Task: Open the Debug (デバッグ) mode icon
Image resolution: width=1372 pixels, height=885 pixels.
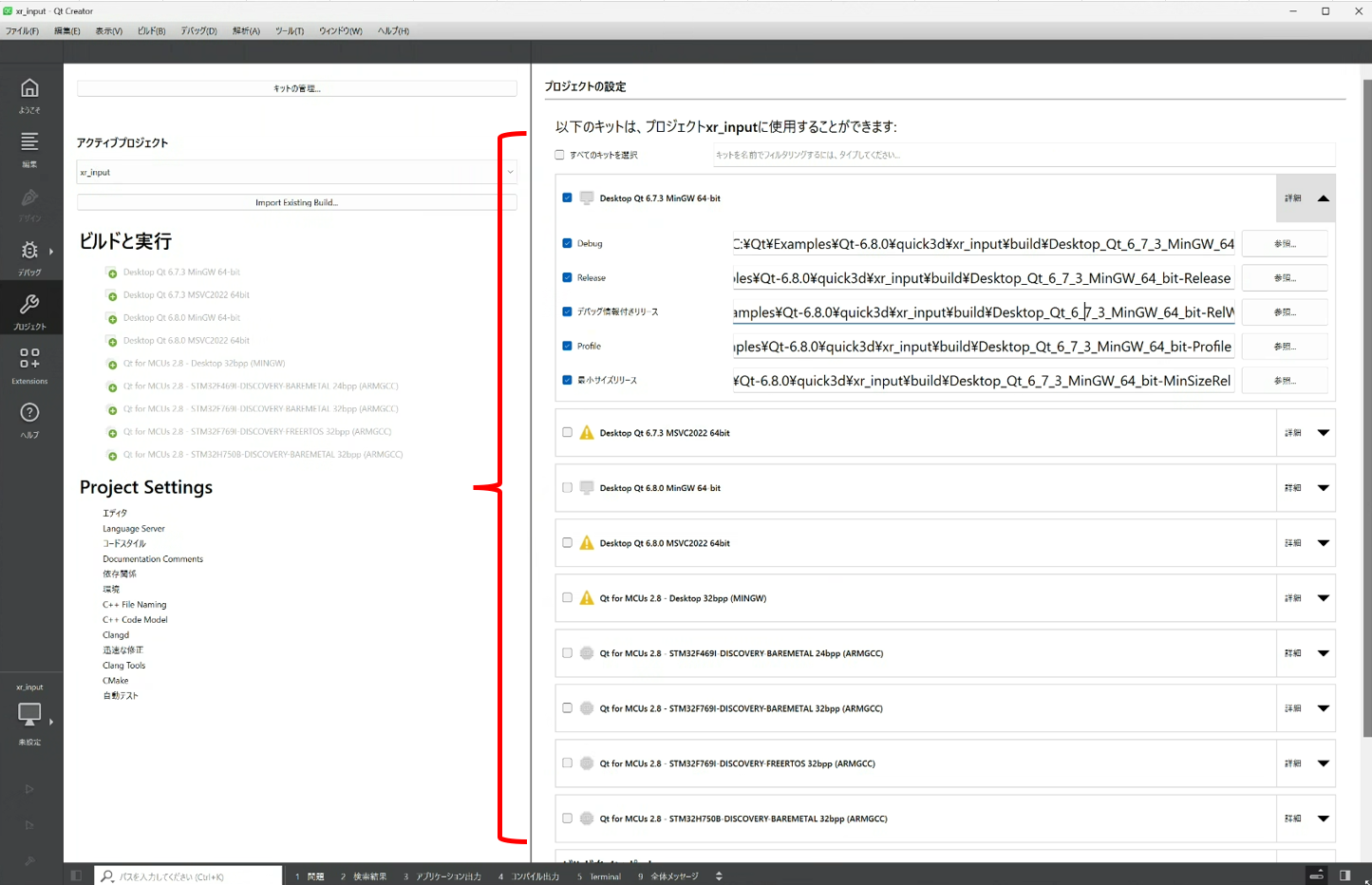Action: click(x=29, y=256)
